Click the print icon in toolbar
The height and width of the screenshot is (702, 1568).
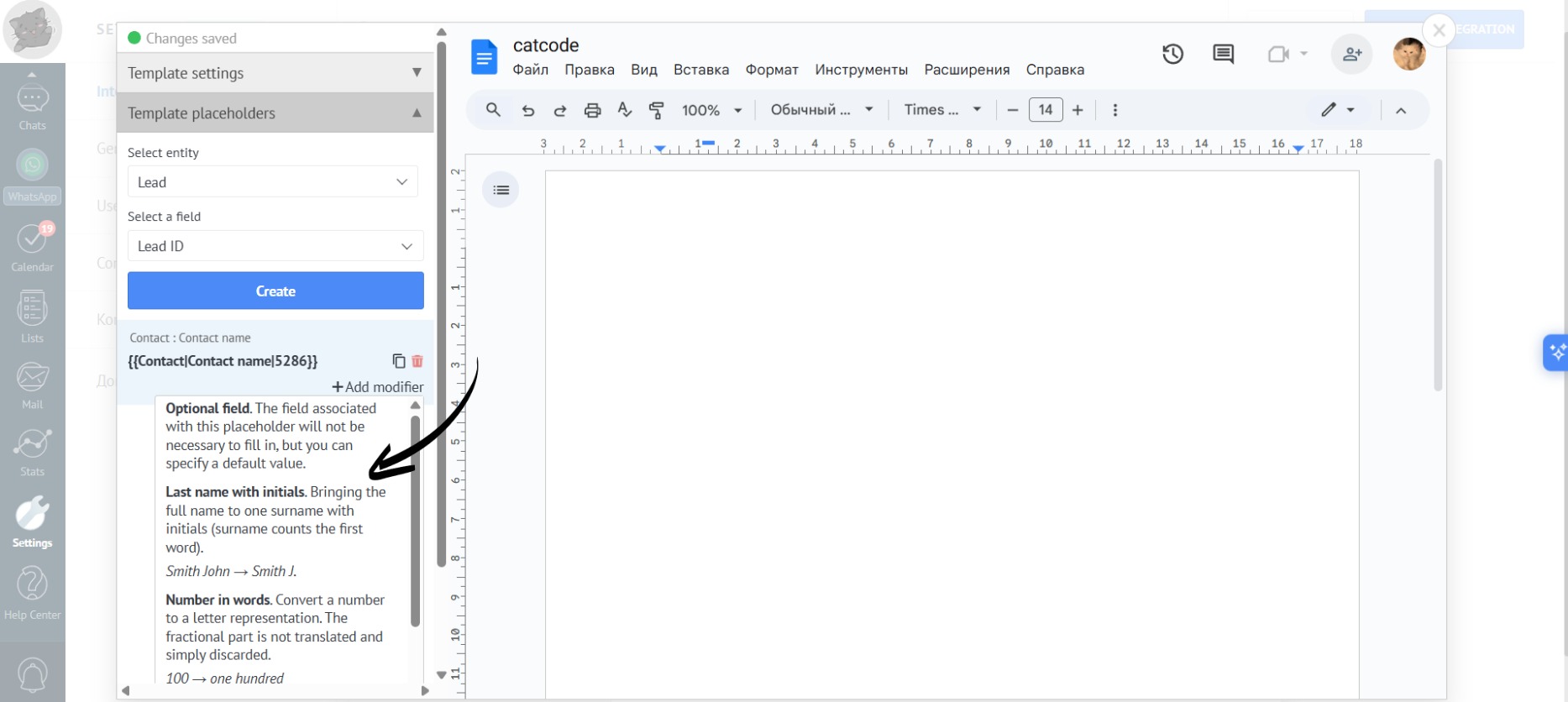(592, 110)
